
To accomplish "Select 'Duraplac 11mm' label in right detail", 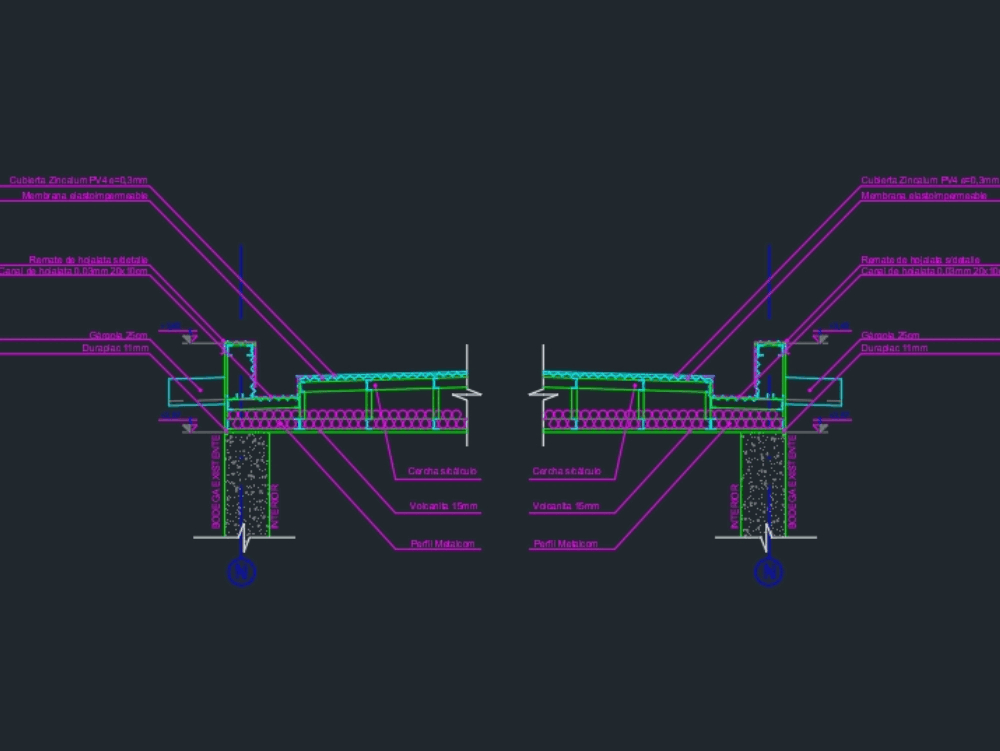I will (x=894, y=348).
